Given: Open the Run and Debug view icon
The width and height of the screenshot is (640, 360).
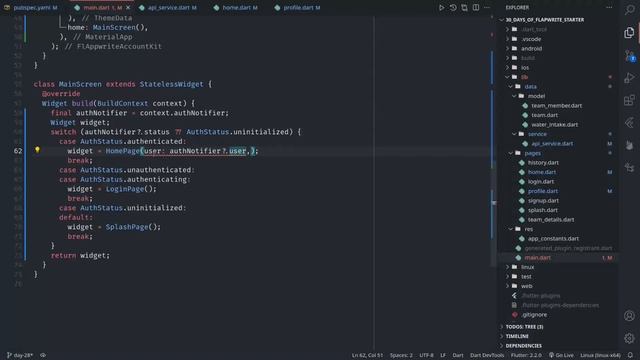Looking at the screenshot, I should pyautogui.click(x=629, y=78).
